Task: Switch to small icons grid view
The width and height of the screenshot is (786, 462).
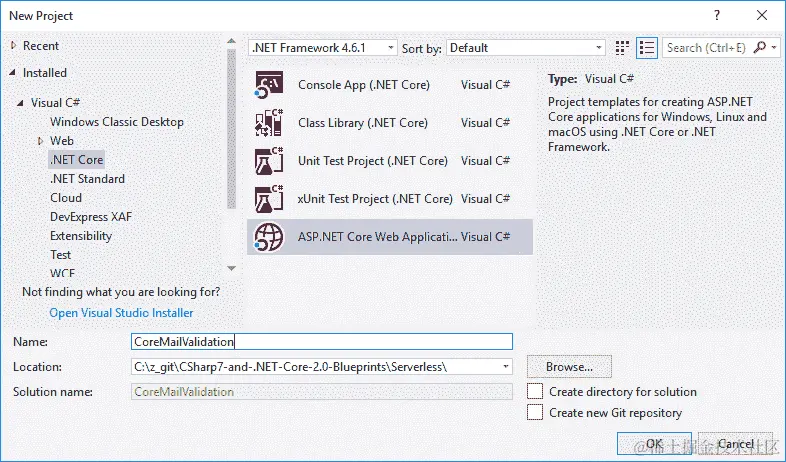Action: click(622, 48)
